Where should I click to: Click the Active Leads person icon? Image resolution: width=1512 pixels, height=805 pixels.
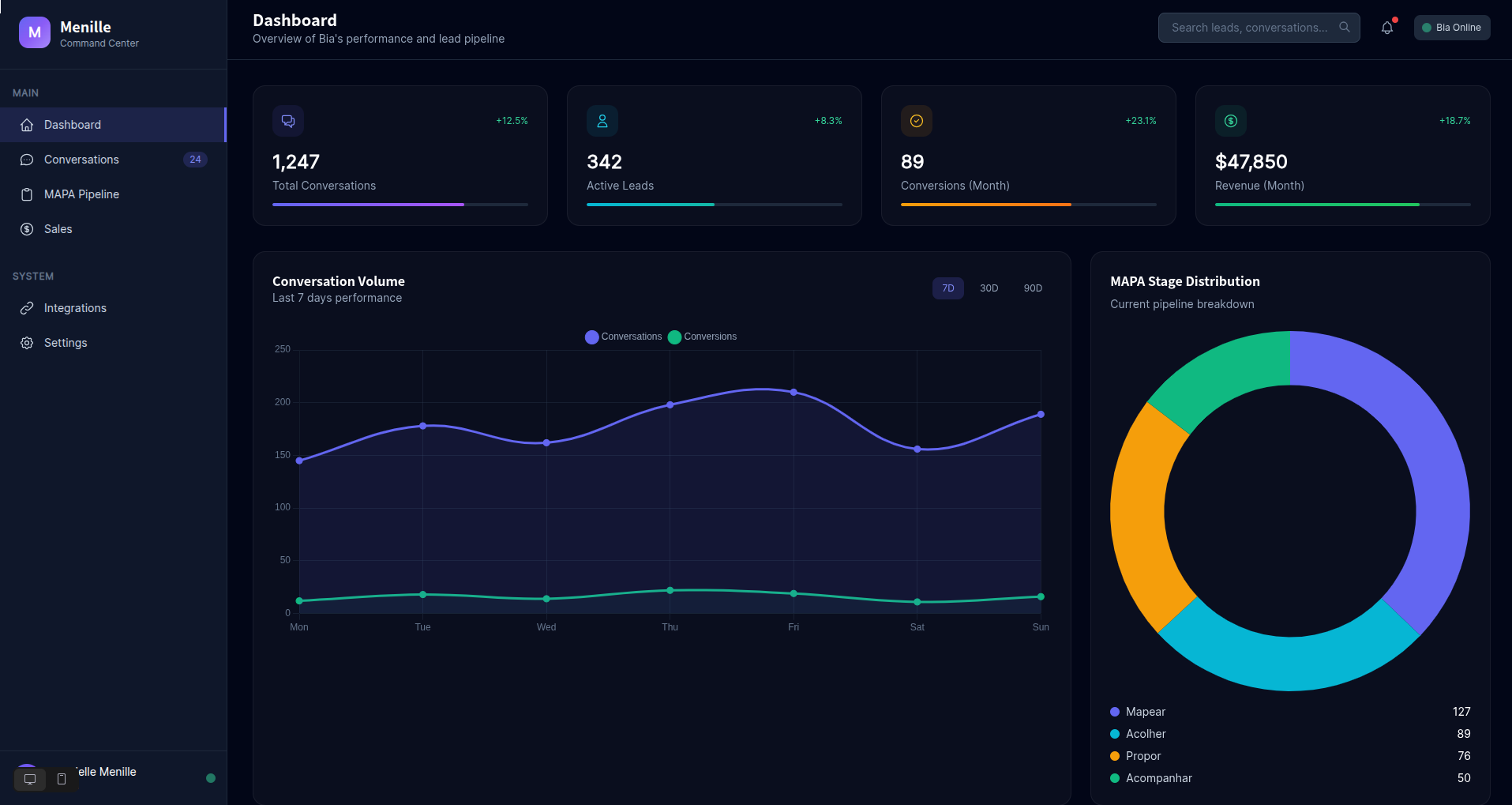coord(602,121)
